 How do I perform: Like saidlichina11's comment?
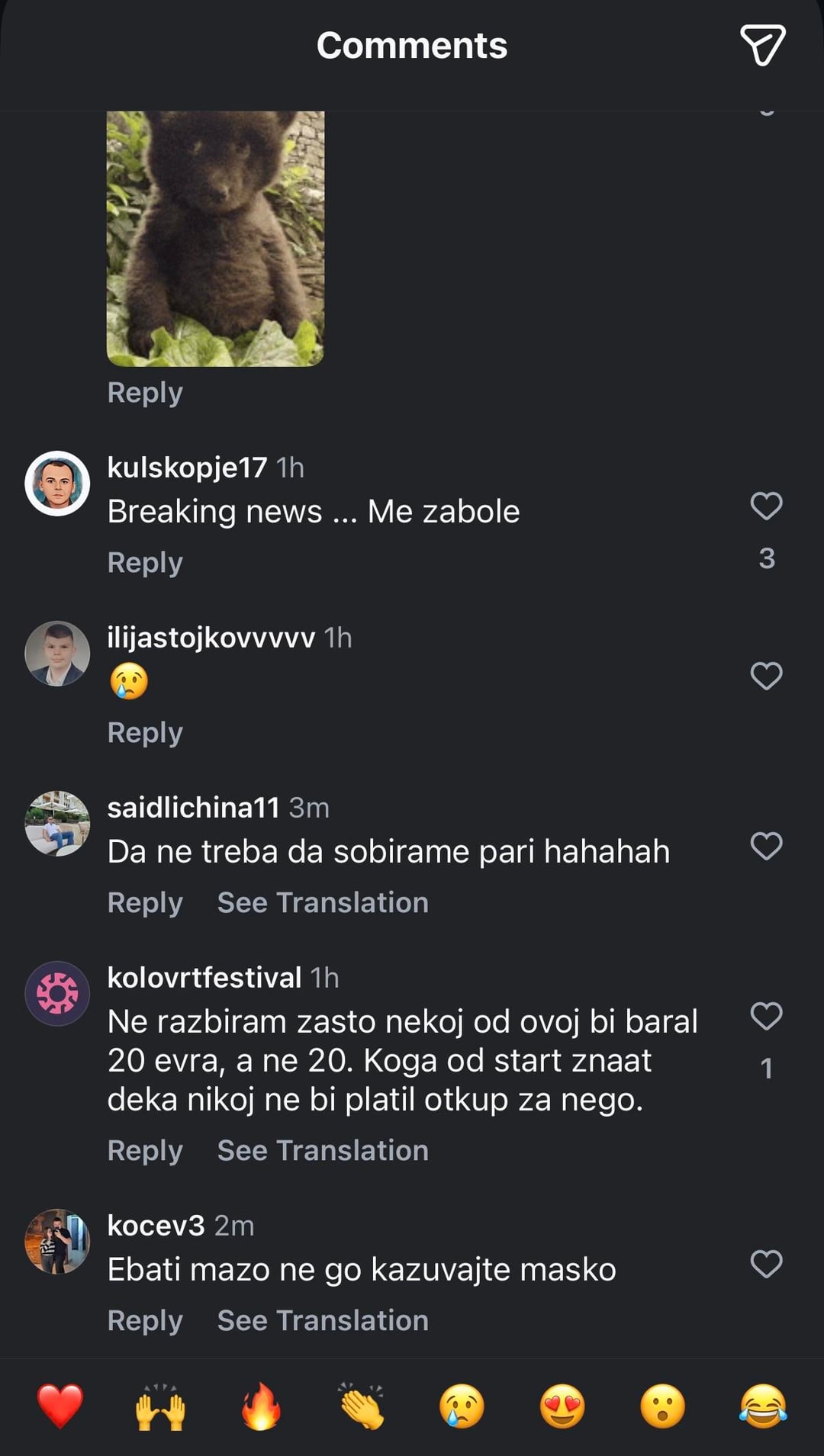pos(766,846)
